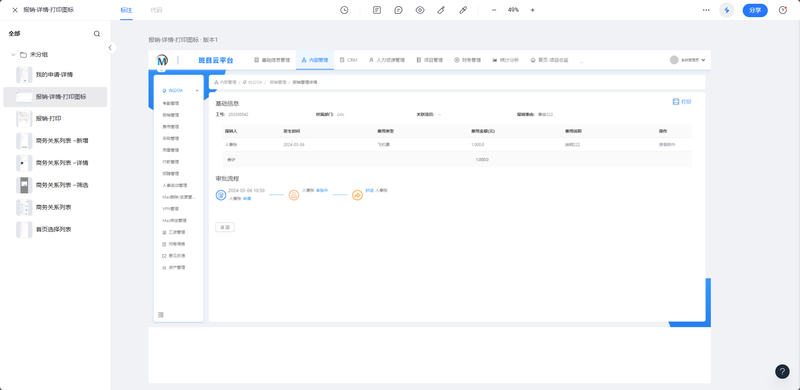Image resolution: width=800 pixels, height=390 pixels.
Task: Open the help question mark button
Action: click(x=782, y=371)
